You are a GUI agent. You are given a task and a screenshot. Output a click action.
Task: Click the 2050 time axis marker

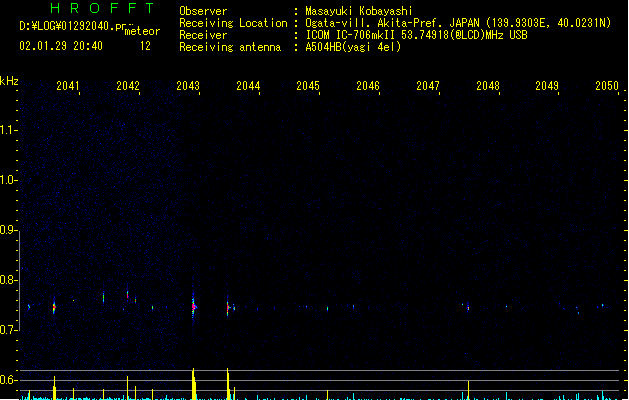click(x=607, y=85)
